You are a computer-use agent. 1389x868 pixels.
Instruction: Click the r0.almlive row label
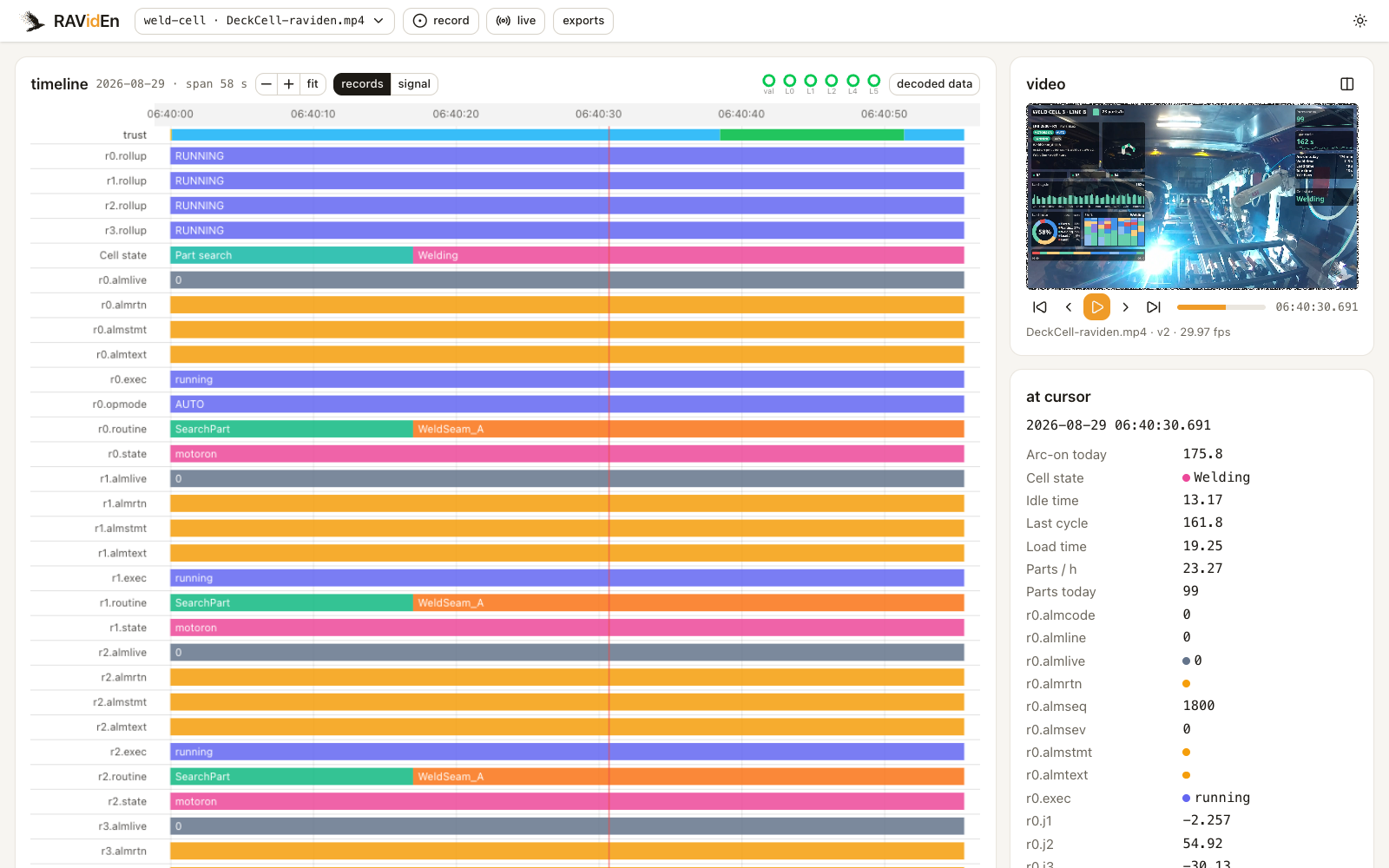[122, 280]
